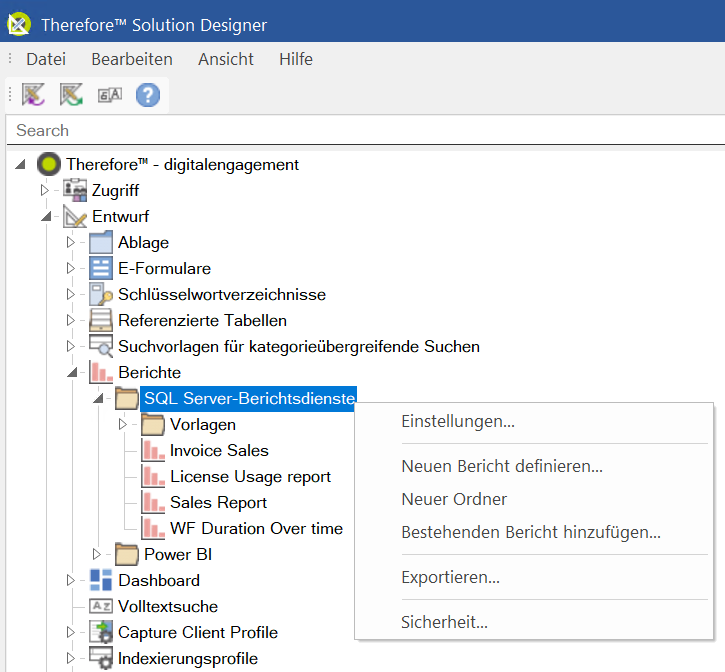The image size is (725, 672).
Task: Expand the Dashboard node
Action: pyautogui.click(x=70, y=580)
